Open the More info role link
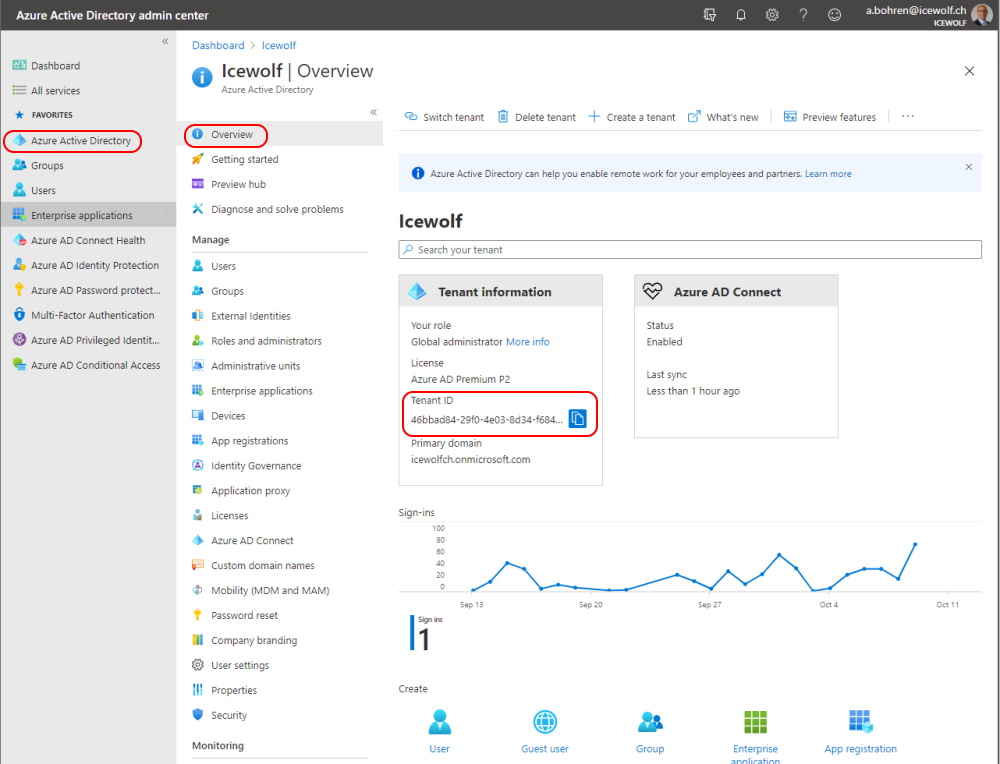The width and height of the screenshot is (1000, 764). point(527,342)
